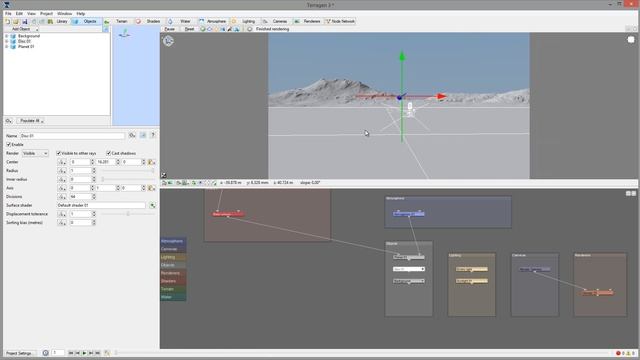Image resolution: width=640 pixels, height=360 pixels.
Task: Switch to the Shaders layout
Action: [150, 21]
